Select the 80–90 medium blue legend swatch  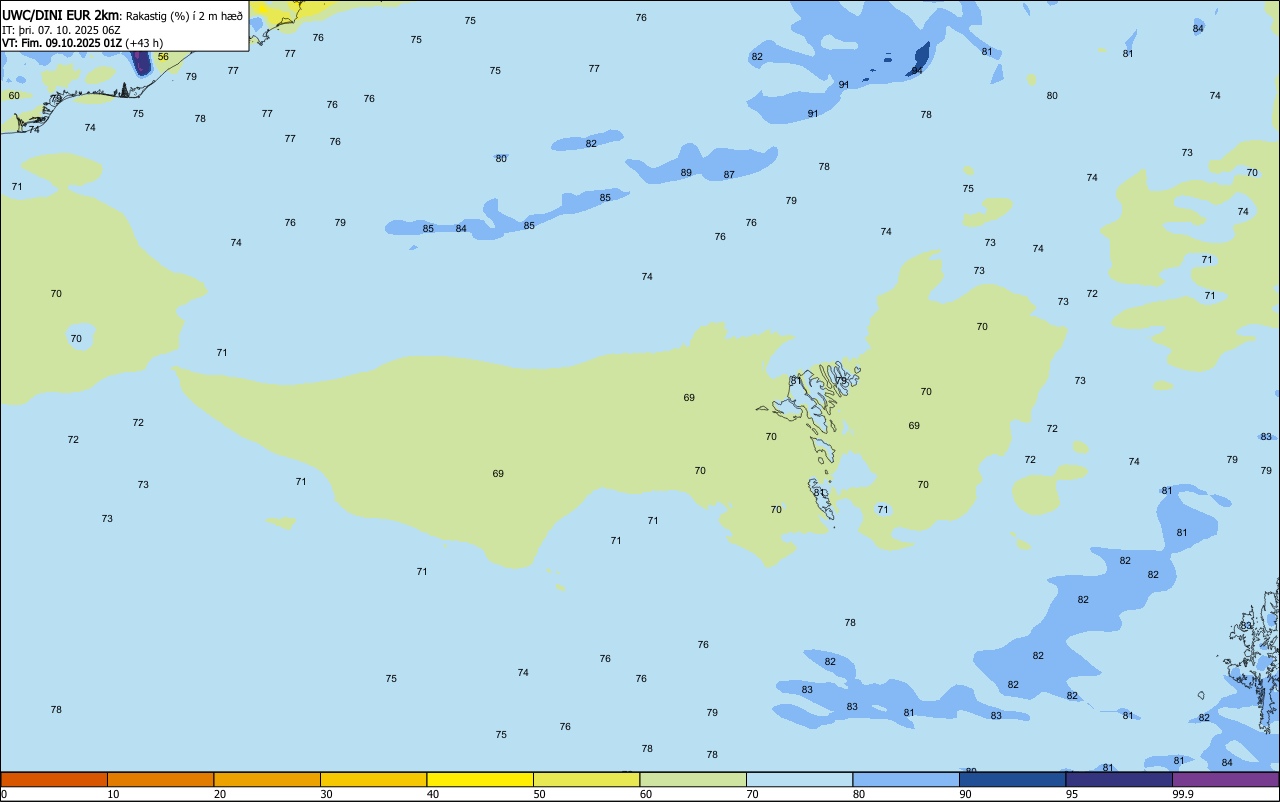(906, 779)
